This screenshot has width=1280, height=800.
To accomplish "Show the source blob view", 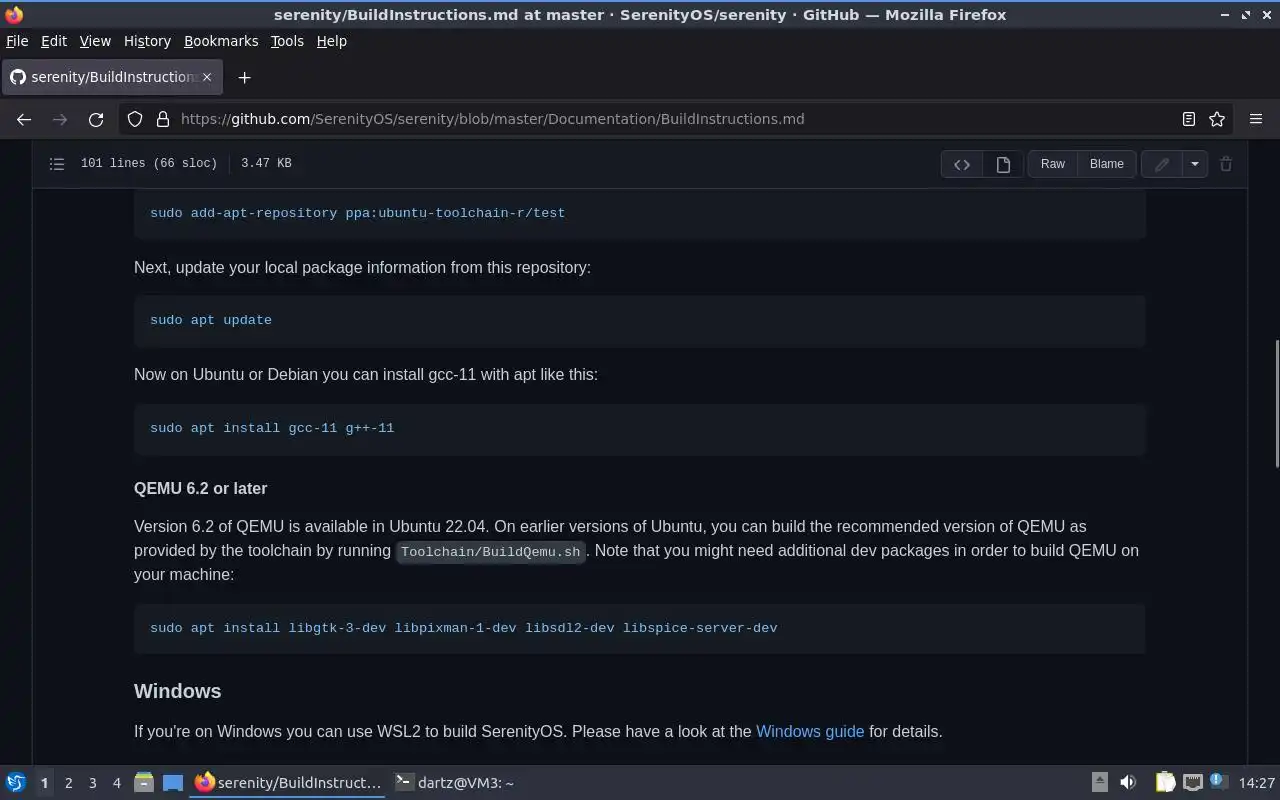I will click(962, 164).
